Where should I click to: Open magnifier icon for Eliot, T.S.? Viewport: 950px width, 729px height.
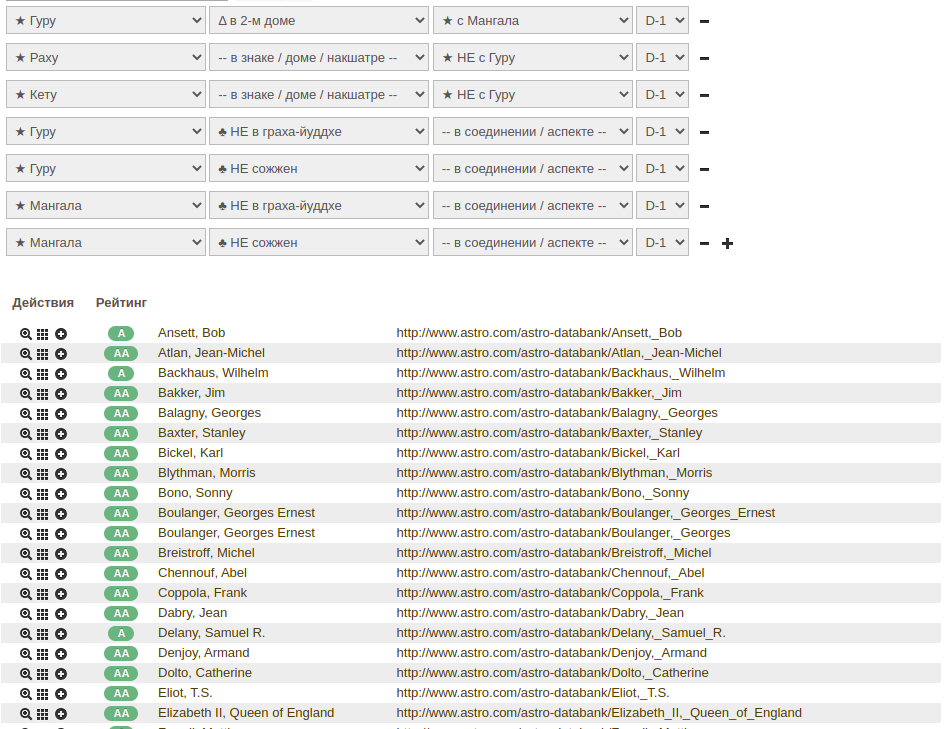25,694
